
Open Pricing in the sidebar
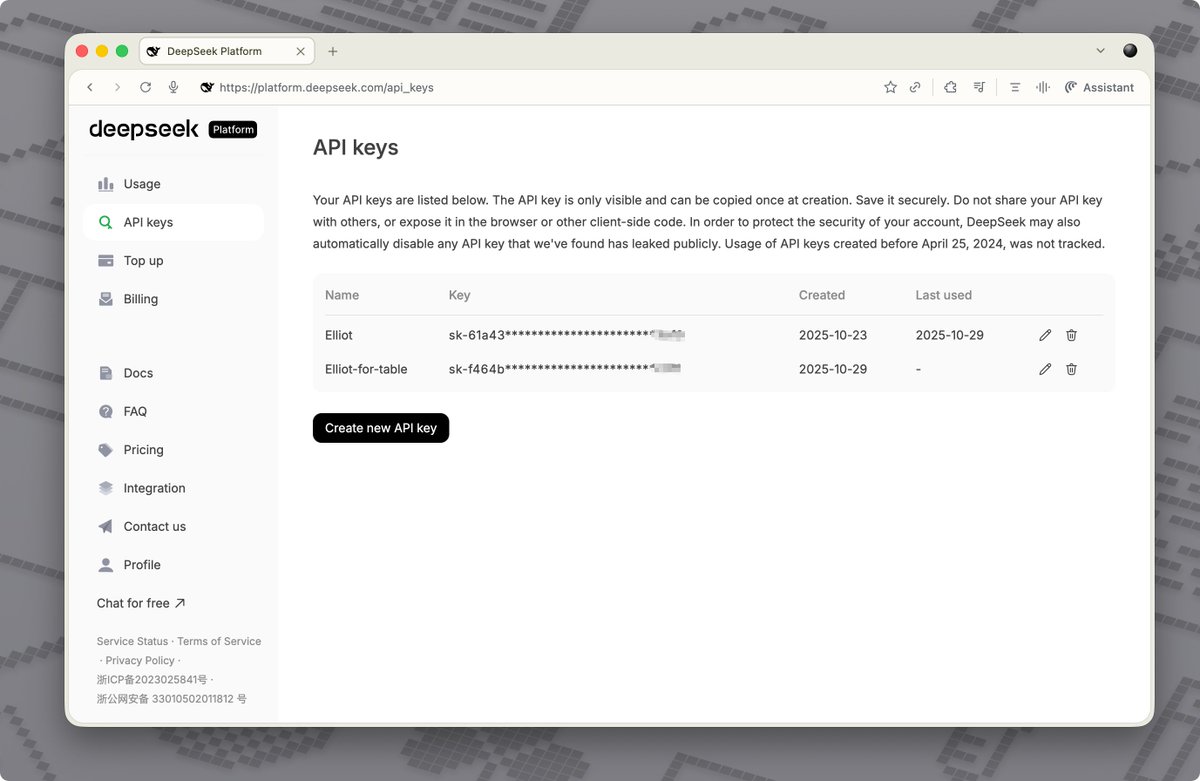pos(173,450)
